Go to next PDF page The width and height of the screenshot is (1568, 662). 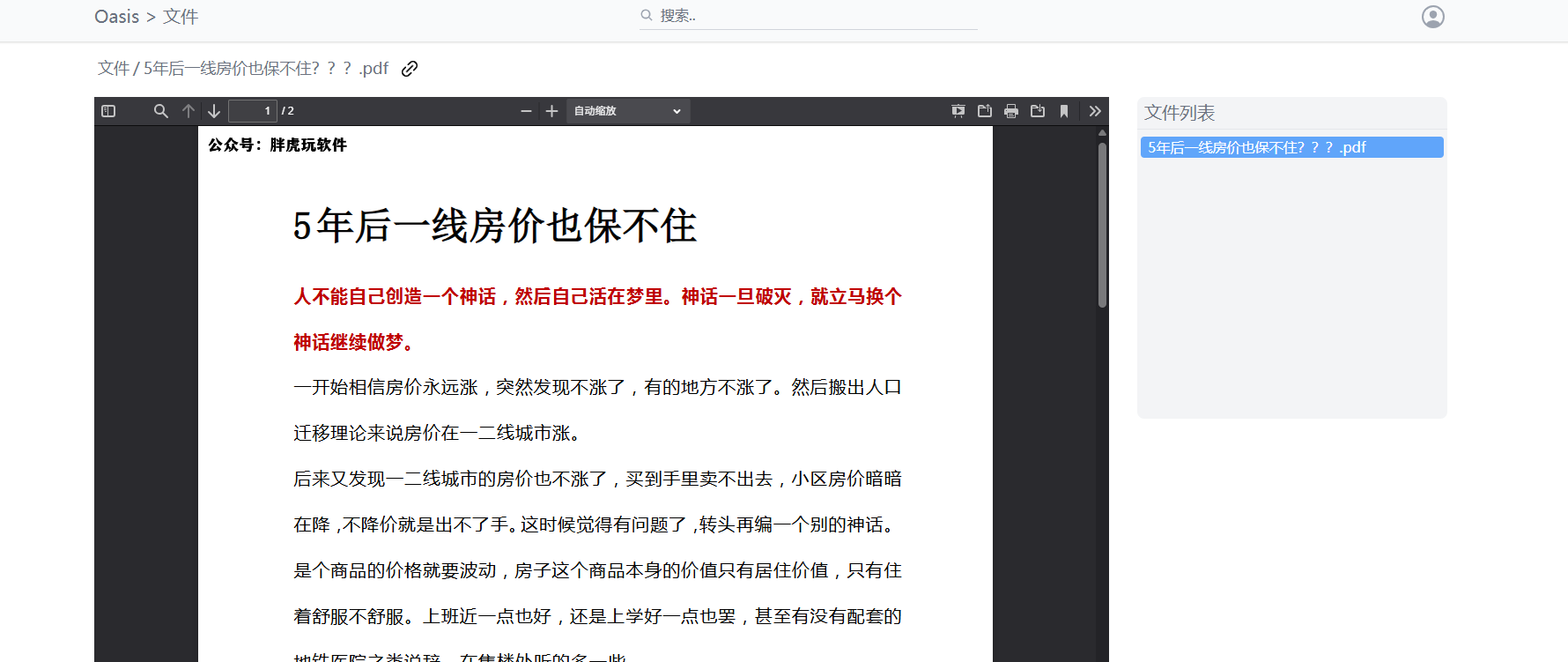pyautogui.click(x=214, y=111)
